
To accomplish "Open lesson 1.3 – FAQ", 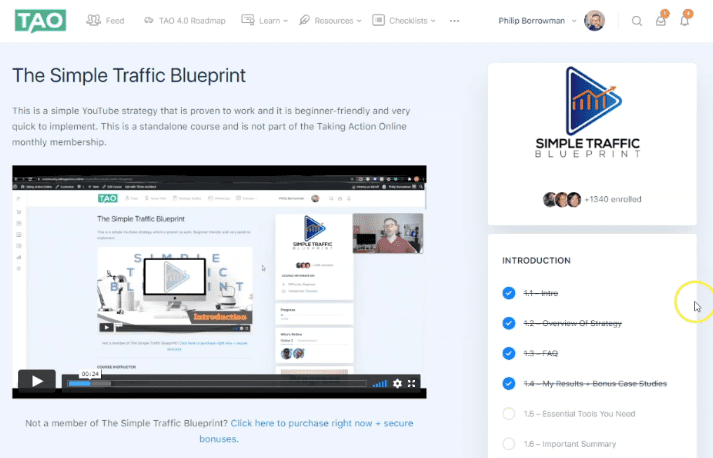I will (541, 353).
